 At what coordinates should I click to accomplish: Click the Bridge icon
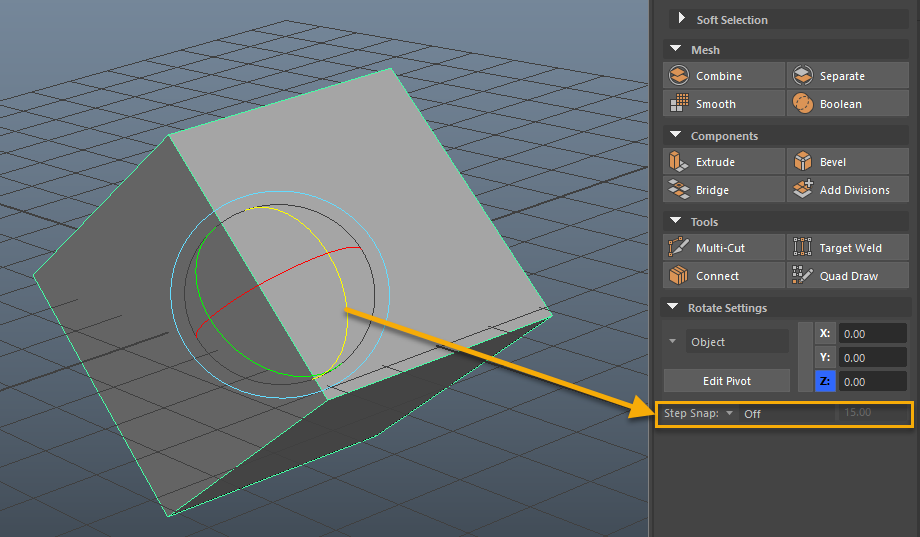(679, 190)
